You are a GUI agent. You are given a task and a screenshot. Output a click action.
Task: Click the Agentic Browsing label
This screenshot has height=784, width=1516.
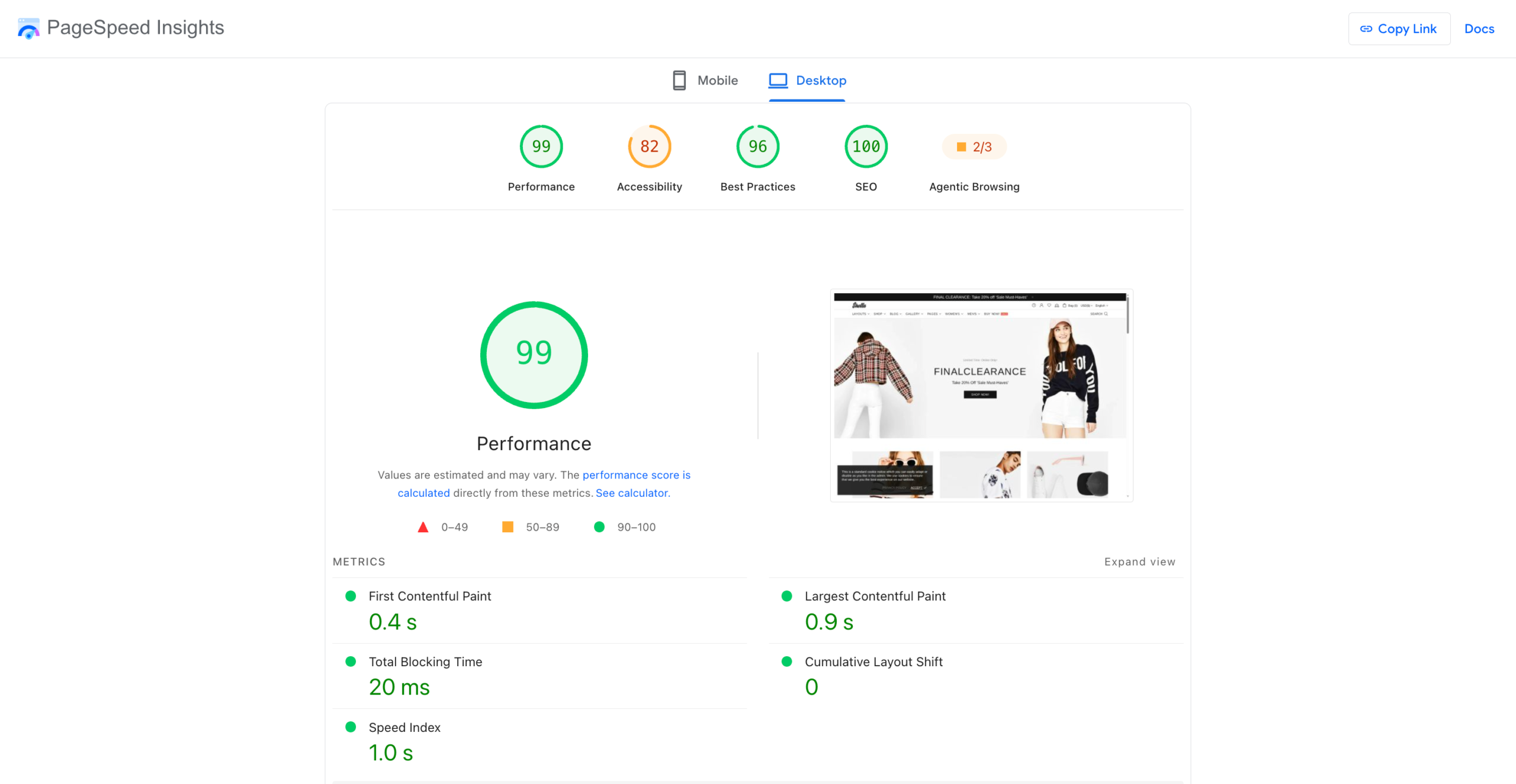point(974,187)
